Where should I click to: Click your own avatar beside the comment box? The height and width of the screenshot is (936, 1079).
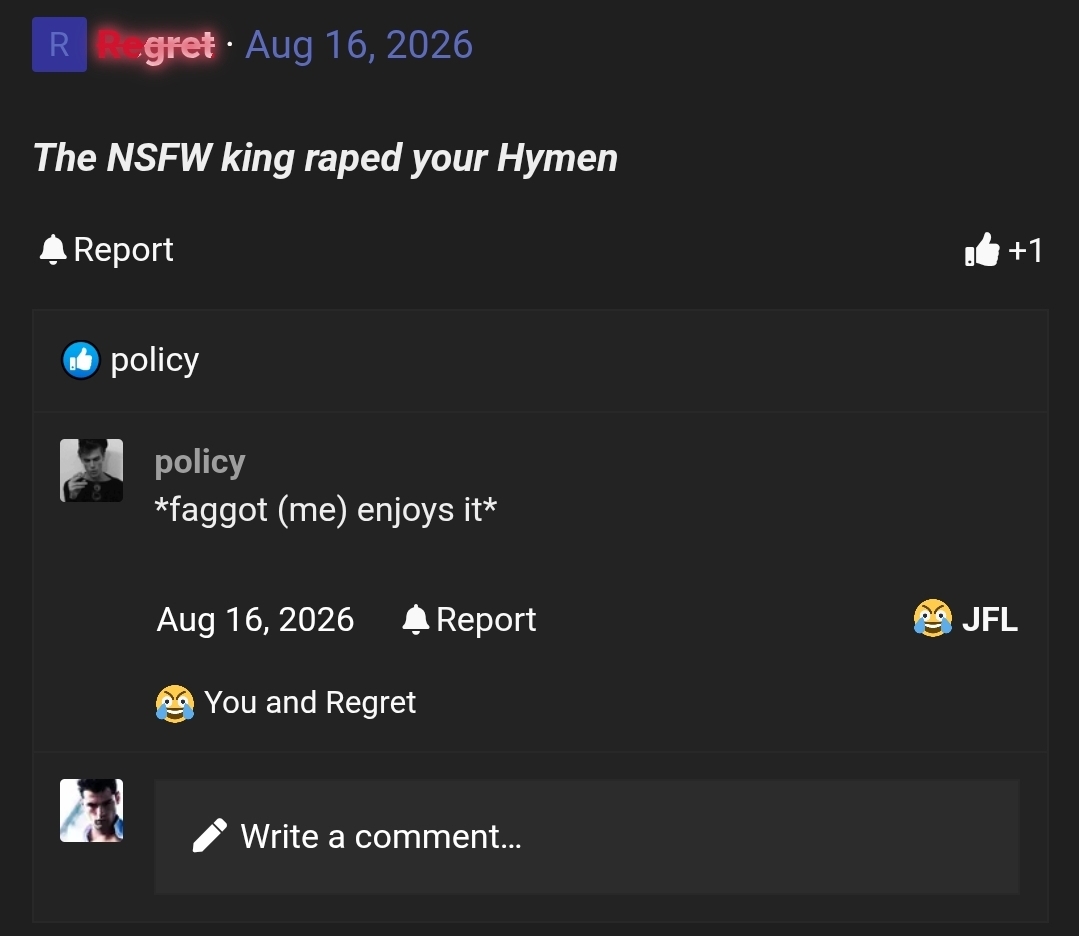click(92, 811)
